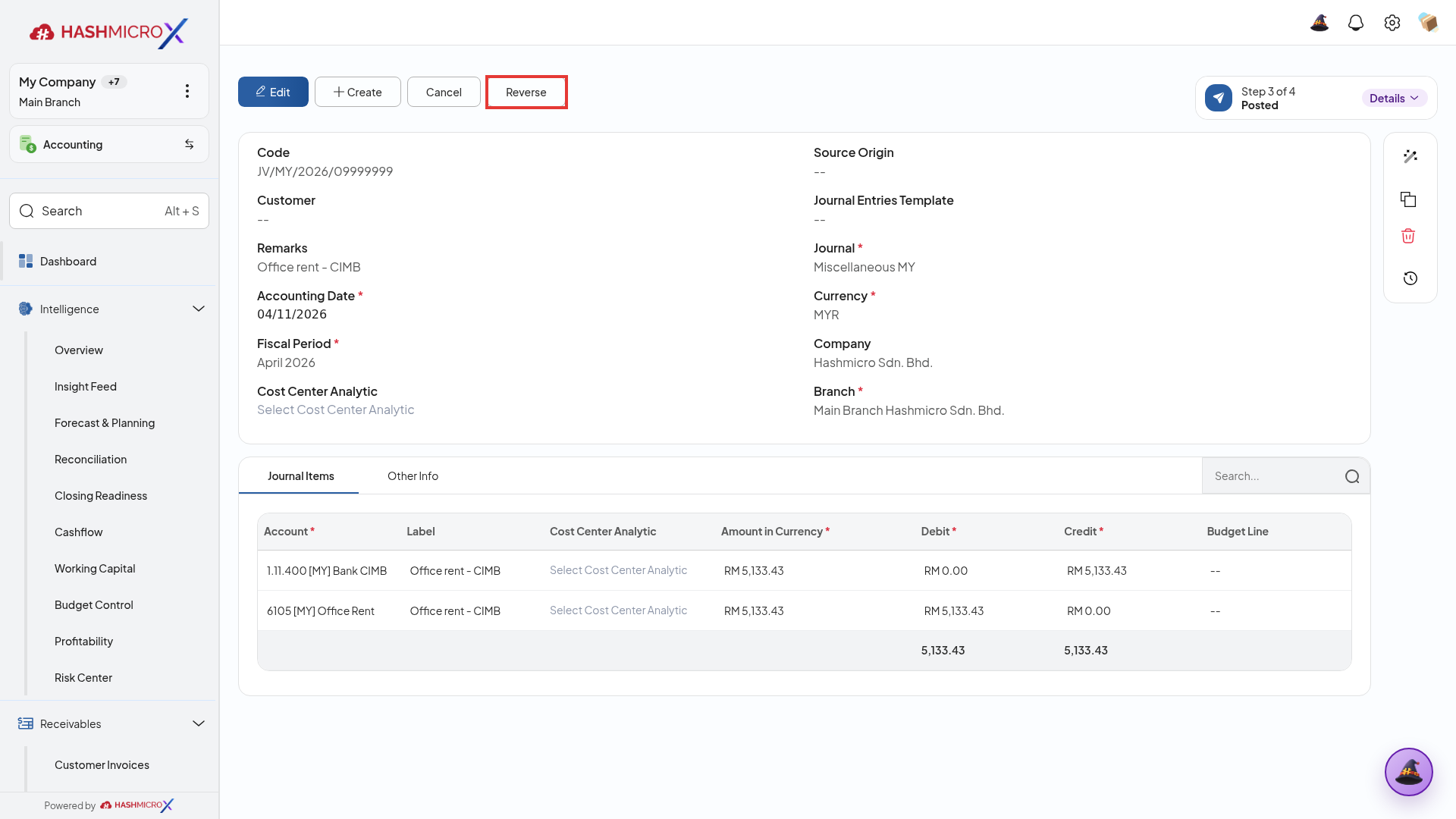The image size is (1456, 819).
Task: Click the Receivables list icon
Action: click(x=26, y=723)
